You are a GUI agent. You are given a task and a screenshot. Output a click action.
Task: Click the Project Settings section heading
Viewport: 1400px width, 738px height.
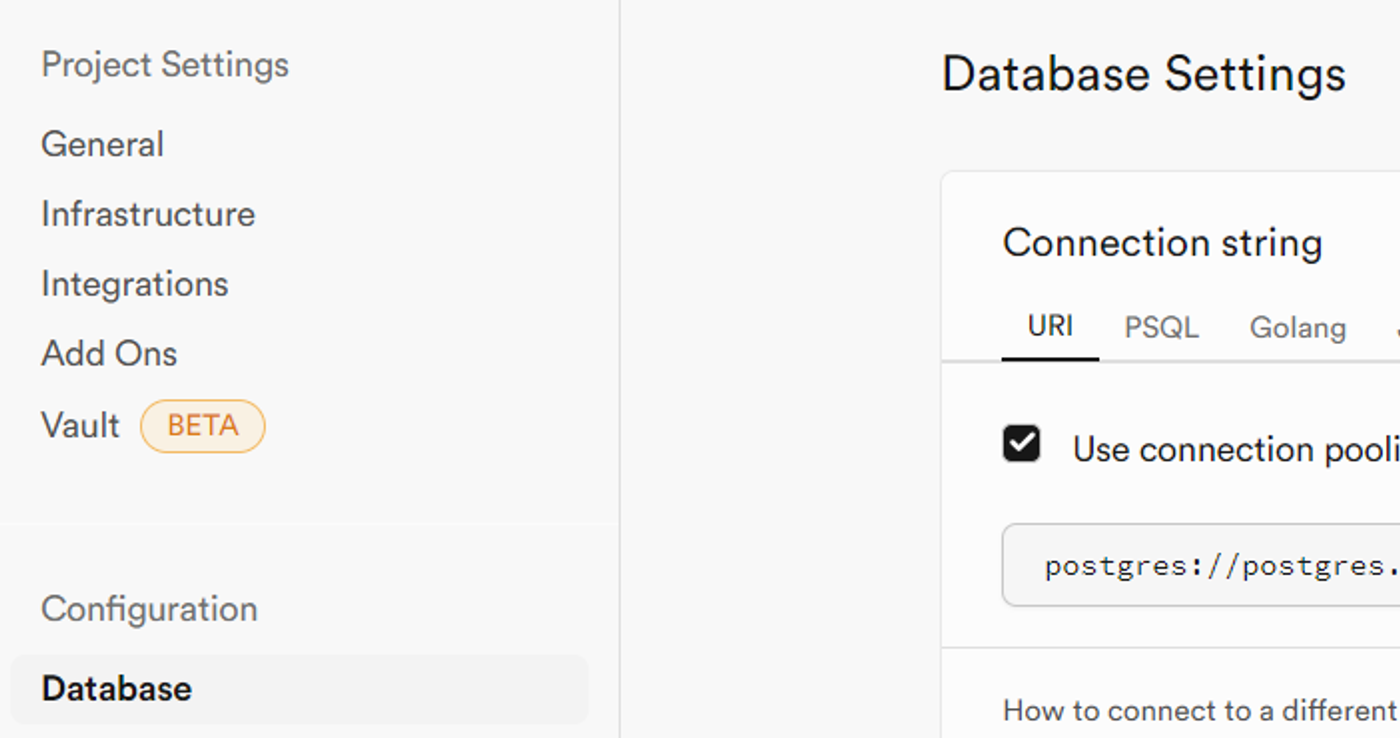(165, 65)
